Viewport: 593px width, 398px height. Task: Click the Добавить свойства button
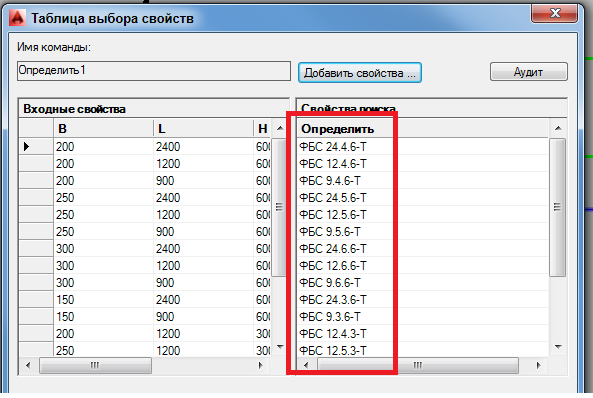pos(360,73)
